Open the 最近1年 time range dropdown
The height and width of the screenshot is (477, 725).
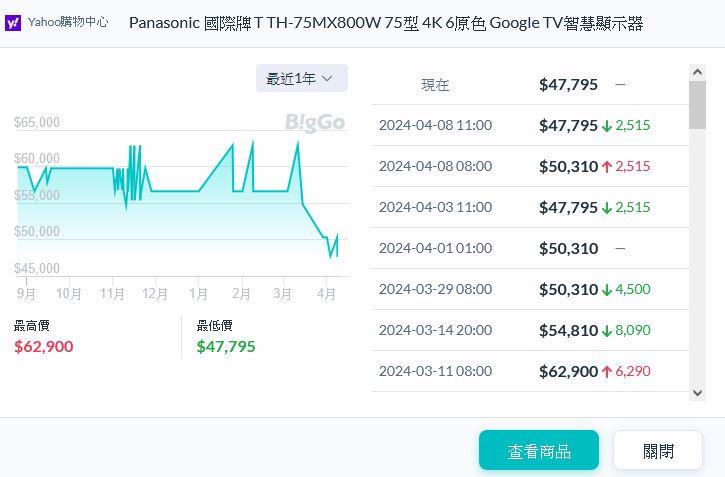tap(301, 78)
